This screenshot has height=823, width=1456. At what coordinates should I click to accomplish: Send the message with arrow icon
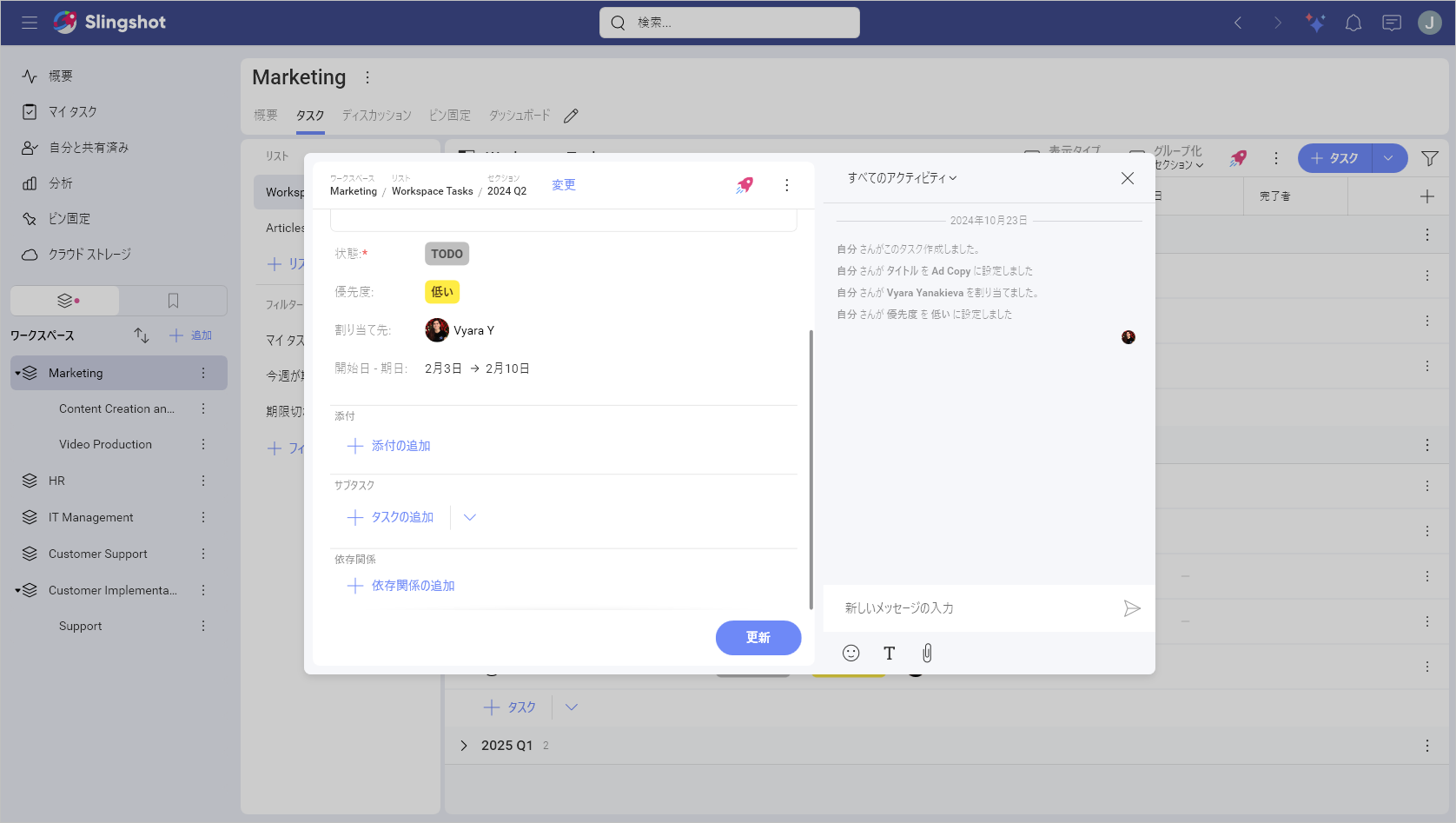[1132, 608]
